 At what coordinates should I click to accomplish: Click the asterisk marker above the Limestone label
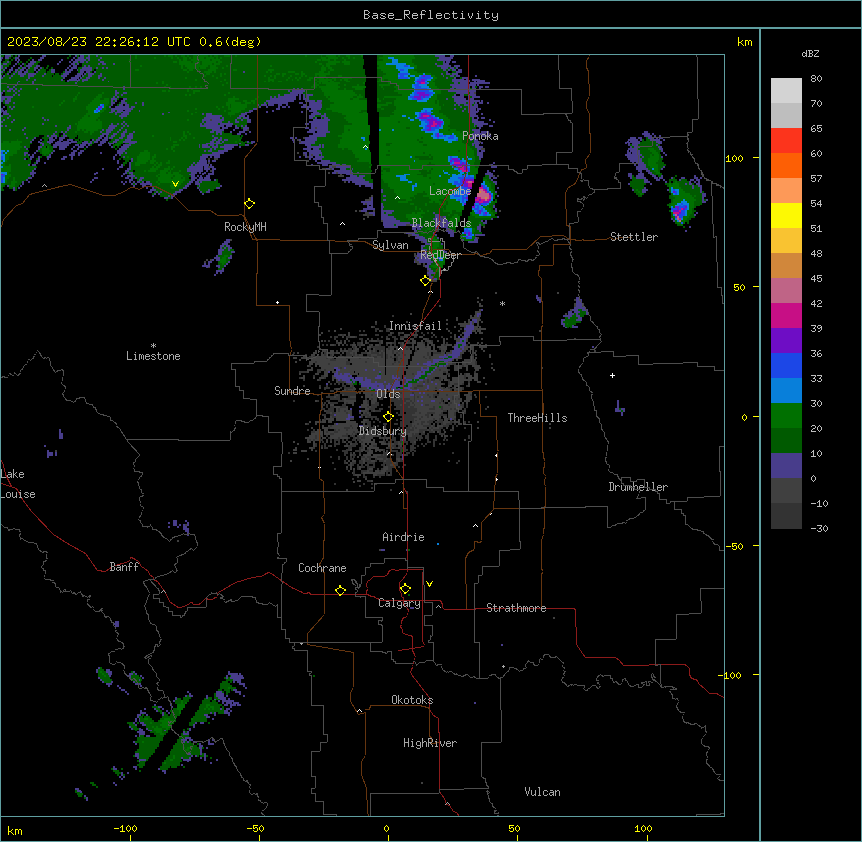(x=153, y=346)
